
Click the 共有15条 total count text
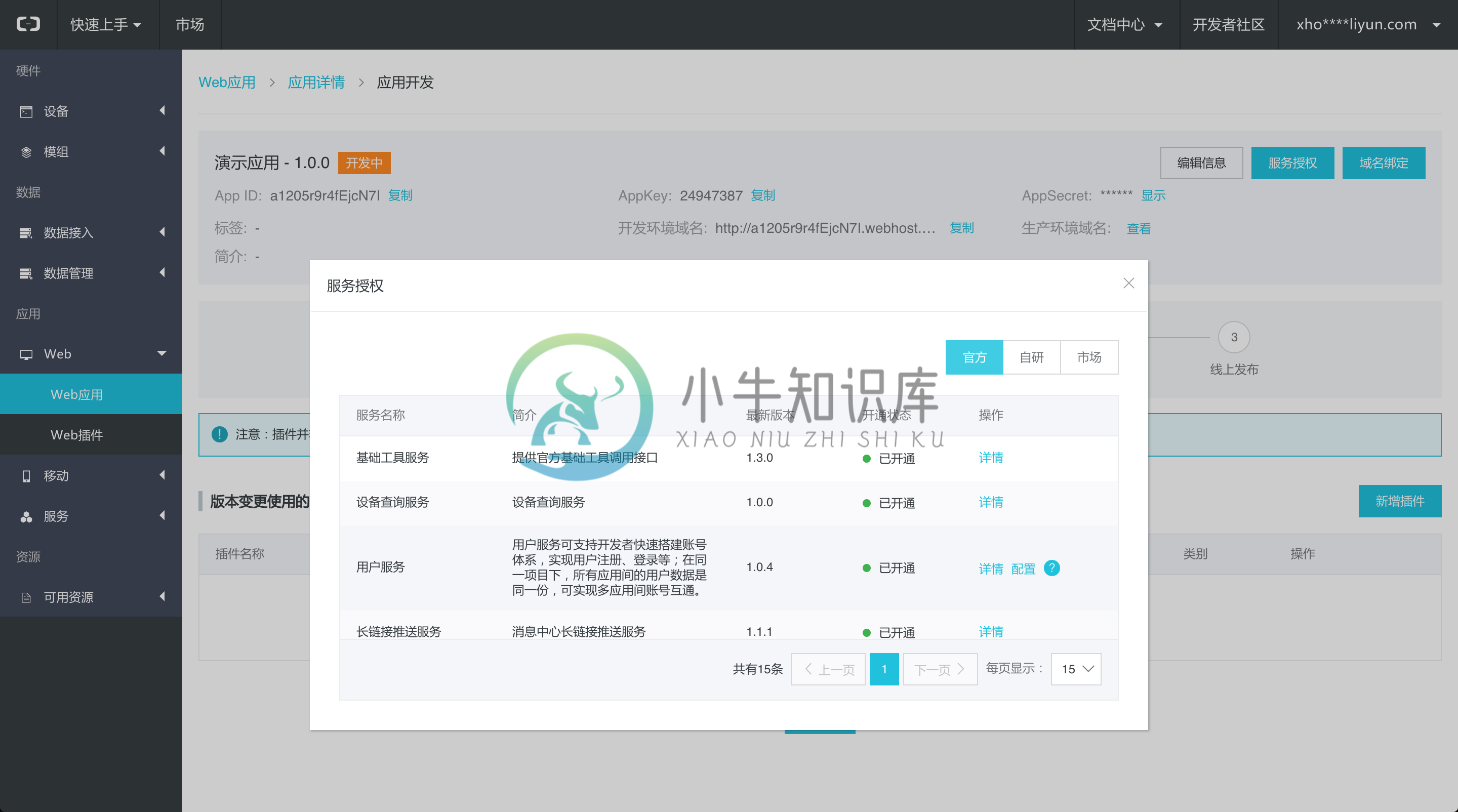point(758,669)
